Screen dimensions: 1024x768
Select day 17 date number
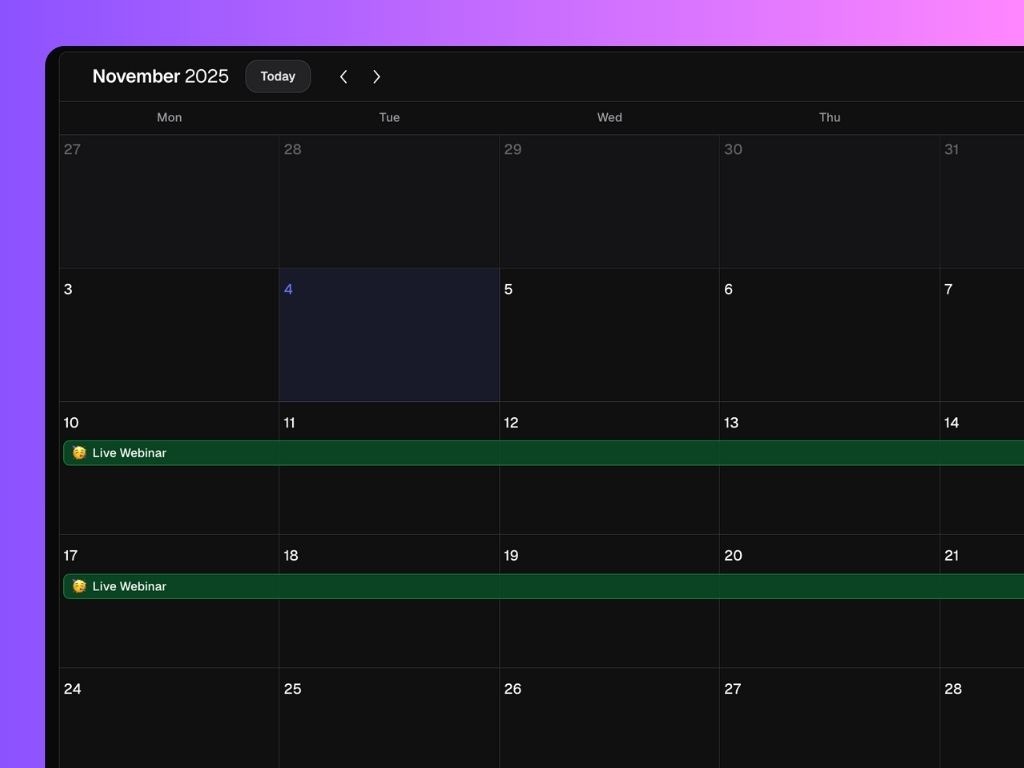coord(71,555)
